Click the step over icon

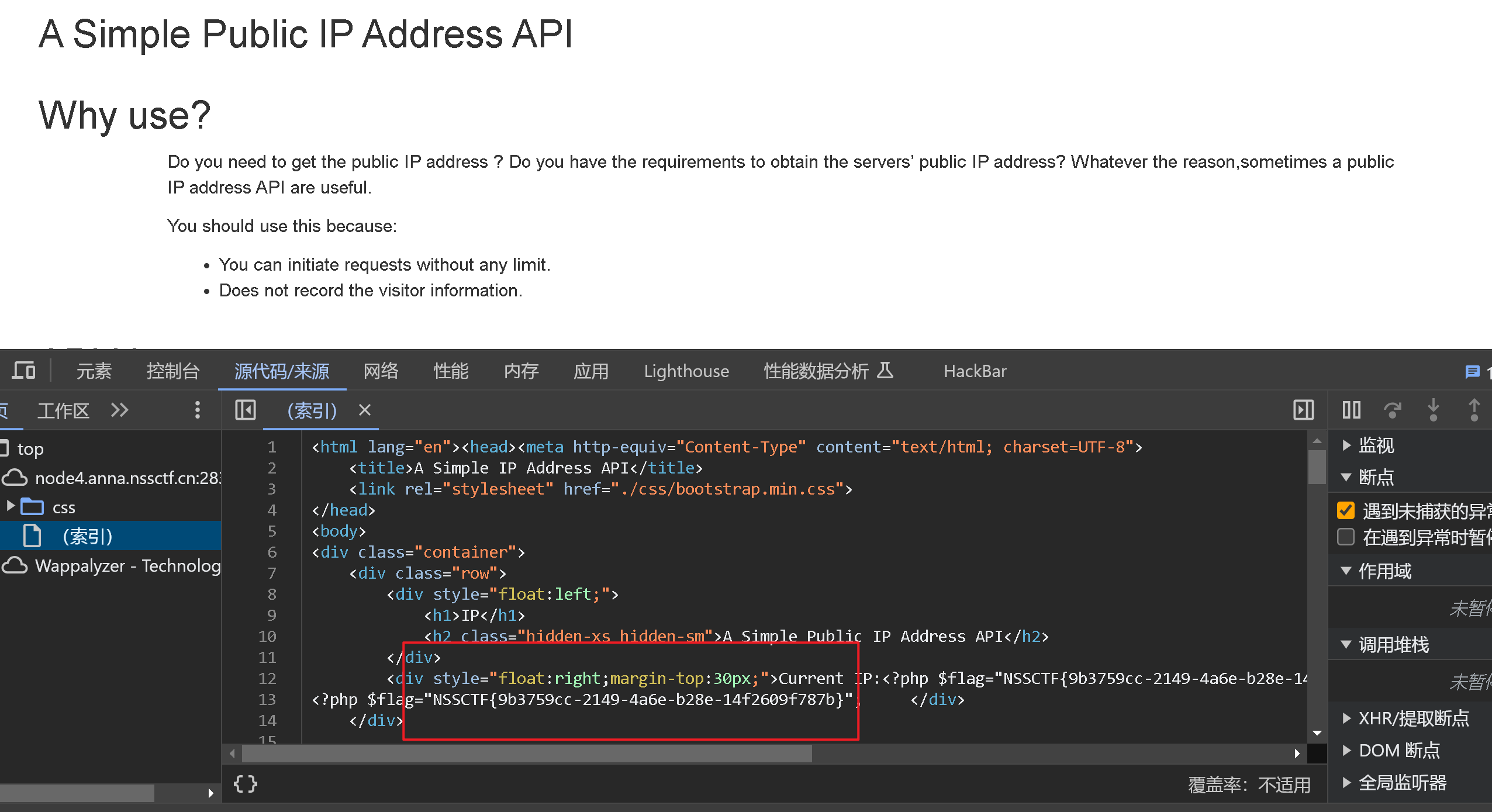click(1392, 410)
